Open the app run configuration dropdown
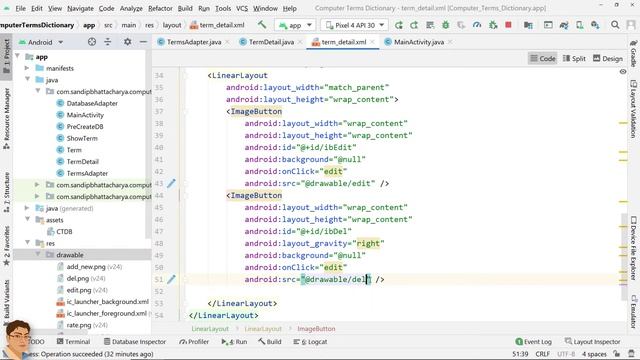Viewport: 640px width, 360px height. [295, 25]
